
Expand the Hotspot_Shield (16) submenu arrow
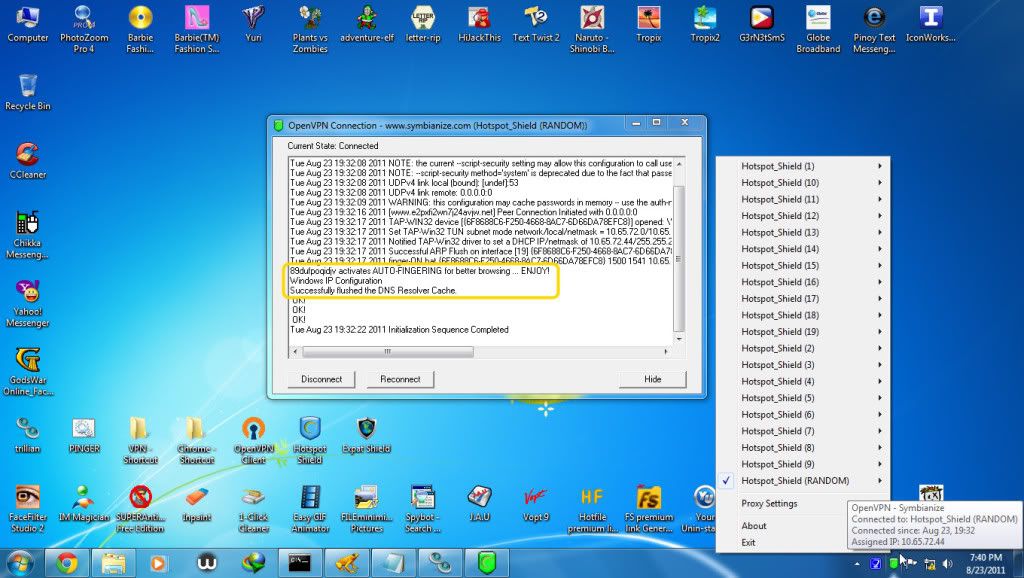(880, 282)
